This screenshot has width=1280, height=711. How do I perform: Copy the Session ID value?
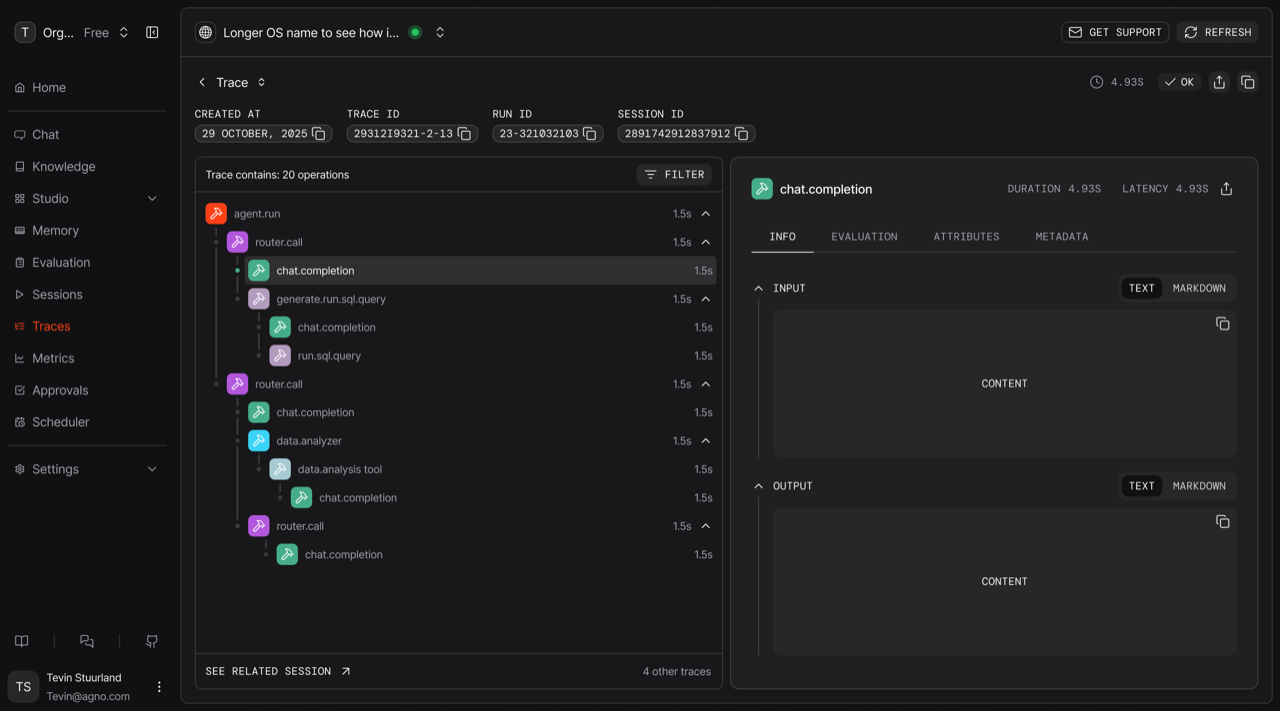click(742, 133)
